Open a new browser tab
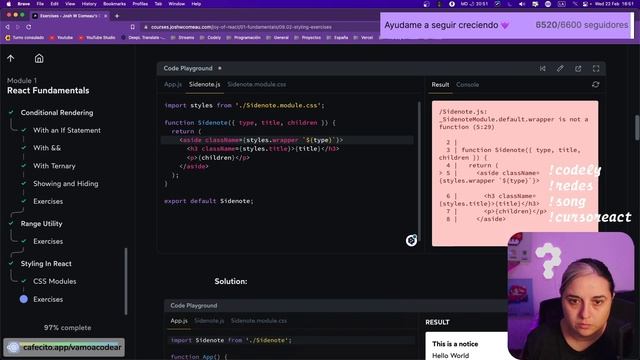The image size is (640, 360). click(117, 16)
